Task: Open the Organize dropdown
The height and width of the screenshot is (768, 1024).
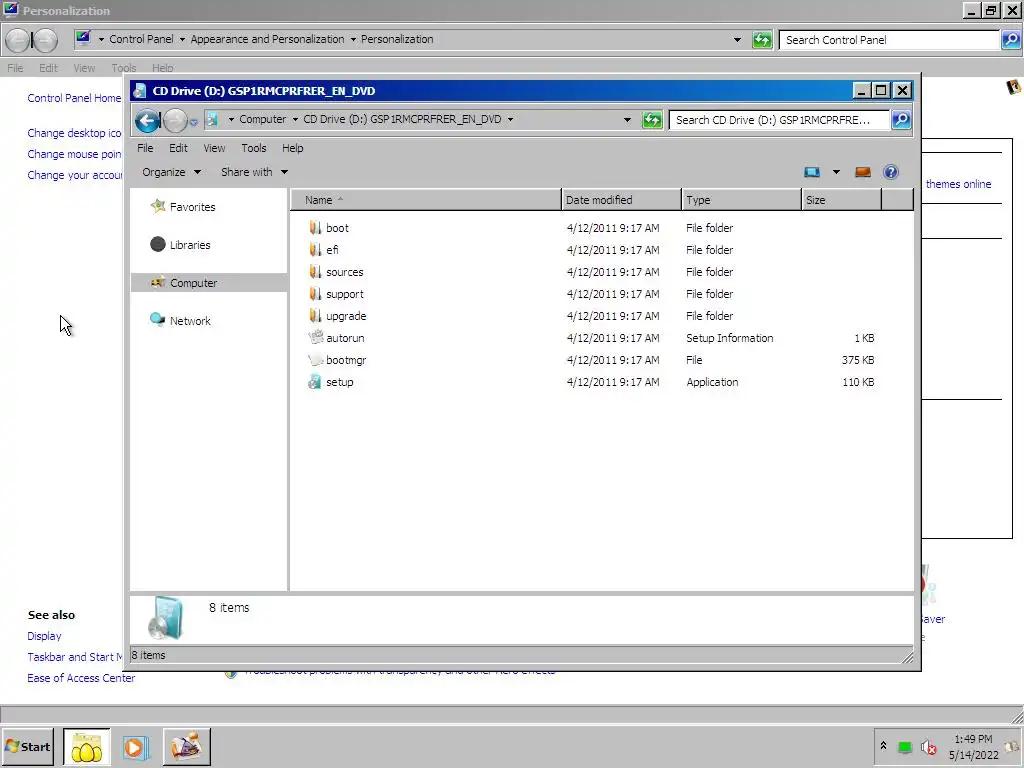Action: pyautogui.click(x=171, y=172)
